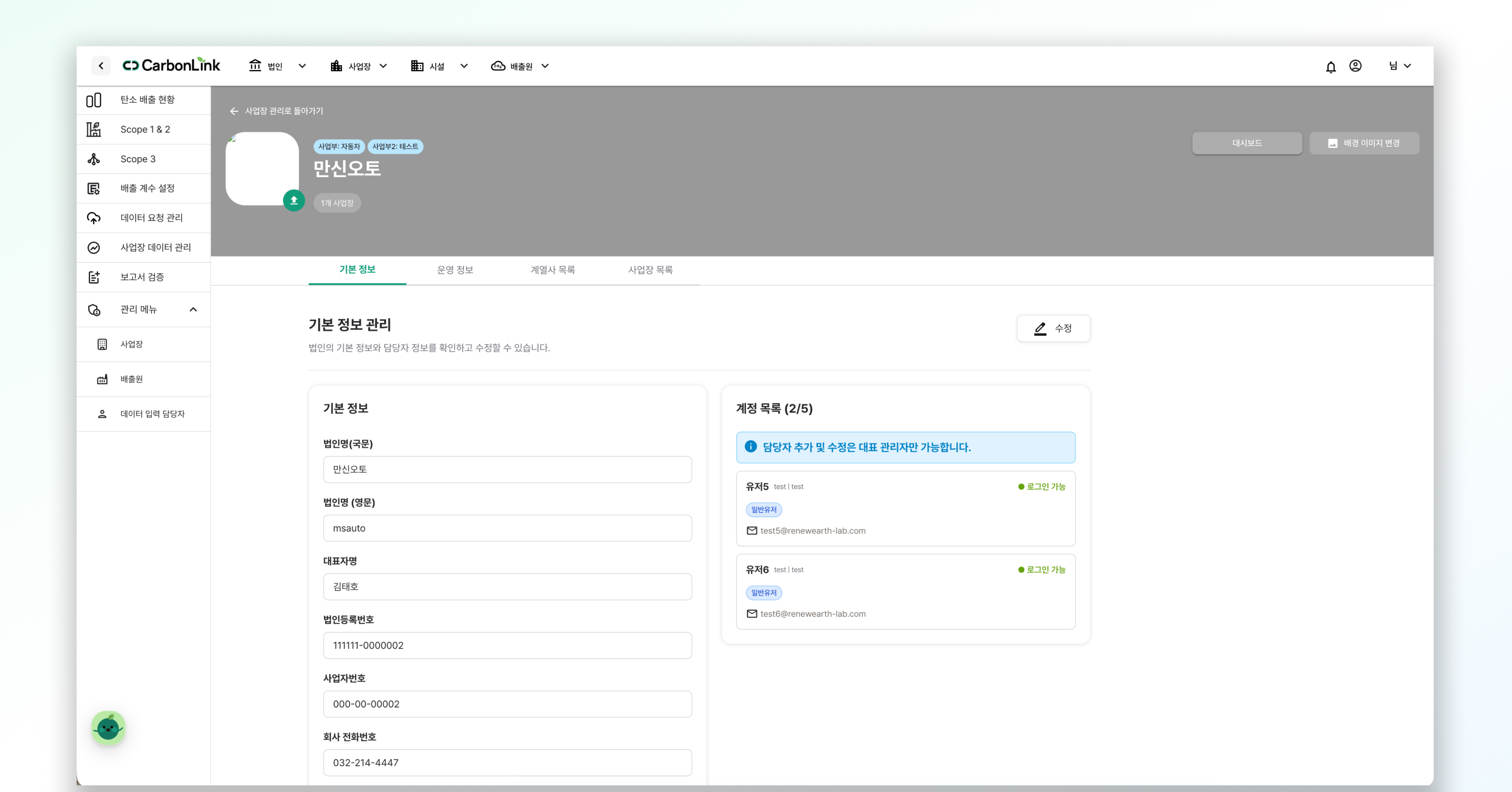
Task: Click 관리 메뉴 gear icon
Action: tap(94, 310)
